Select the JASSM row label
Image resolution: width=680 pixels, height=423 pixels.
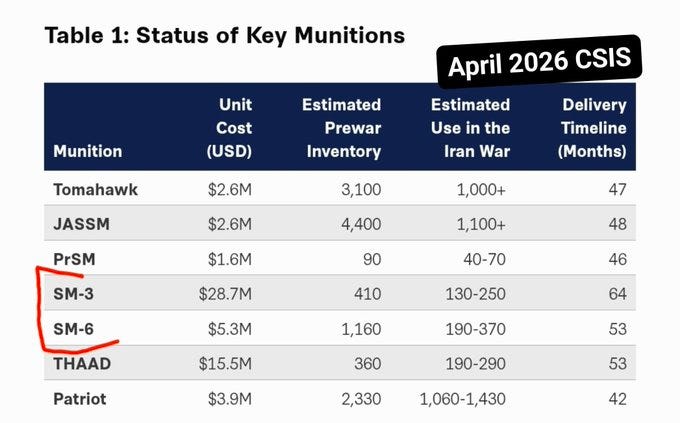82,224
